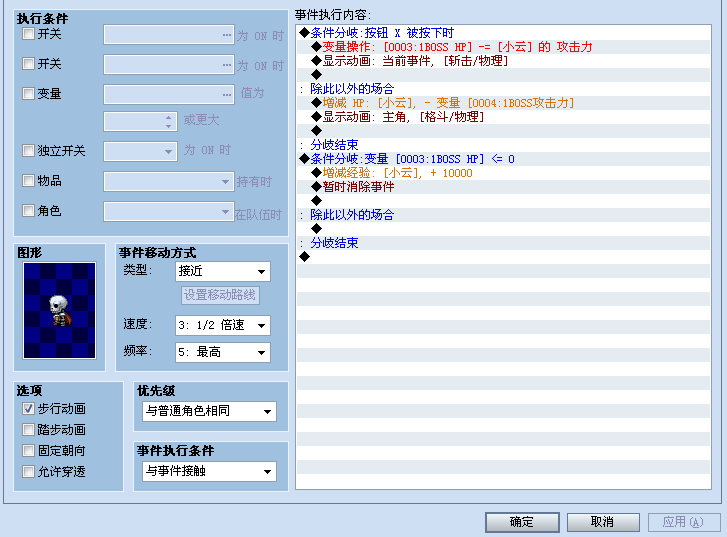Select the 变量操作 1BOSS HP command line
The width and height of the screenshot is (727, 537).
click(504, 47)
